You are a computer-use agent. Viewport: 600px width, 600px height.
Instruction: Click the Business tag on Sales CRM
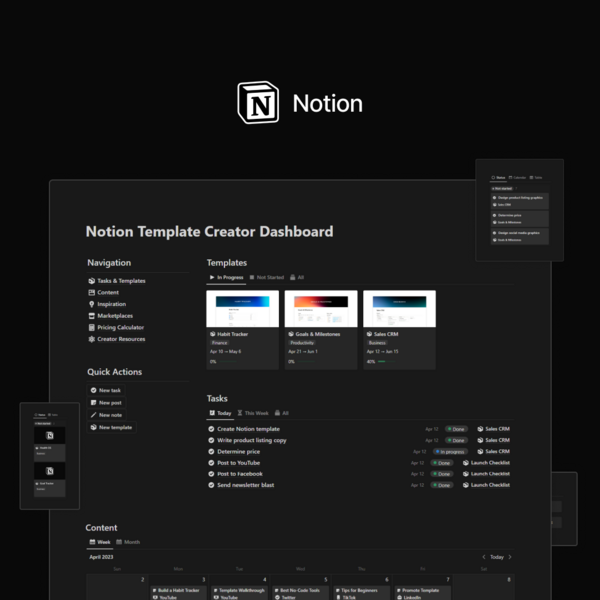(x=377, y=343)
